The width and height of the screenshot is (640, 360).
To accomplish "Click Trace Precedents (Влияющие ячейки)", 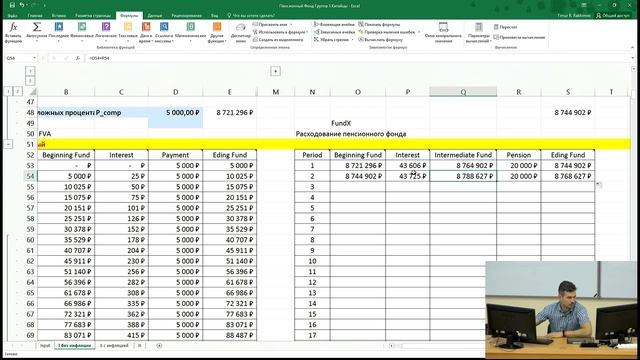I will (x=334, y=24).
